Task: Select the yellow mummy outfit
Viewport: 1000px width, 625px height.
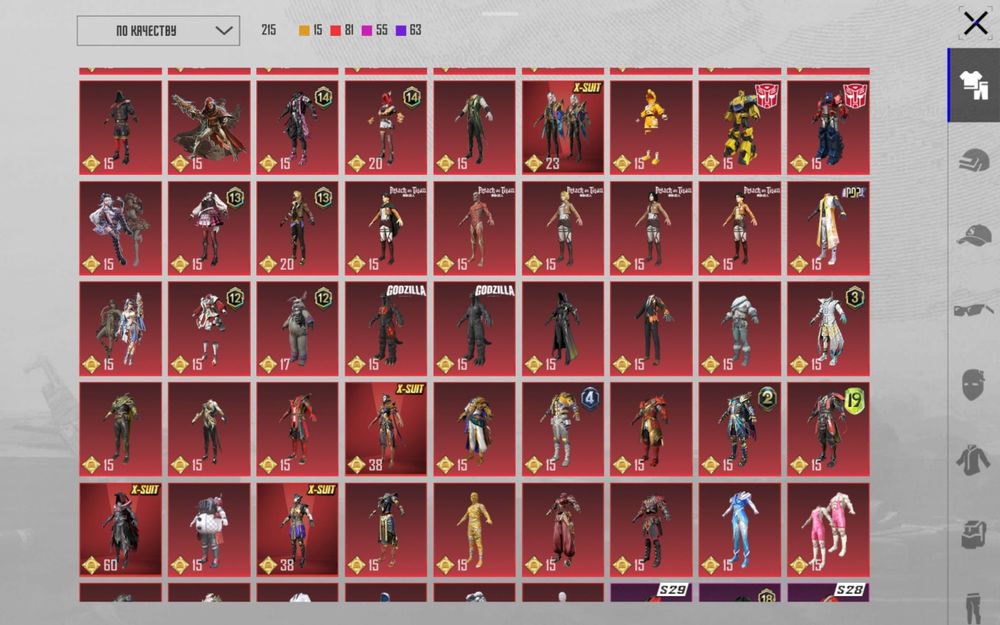Action: click(474, 530)
